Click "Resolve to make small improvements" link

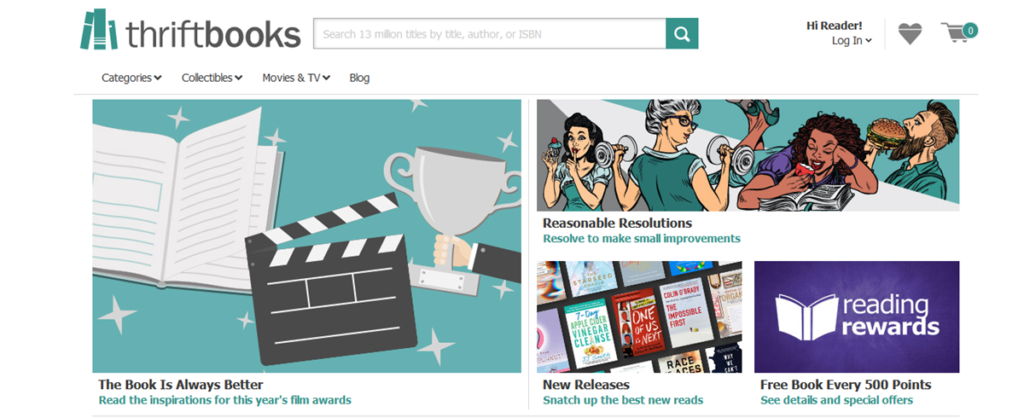pyautogui.click(x=641, y=239)
